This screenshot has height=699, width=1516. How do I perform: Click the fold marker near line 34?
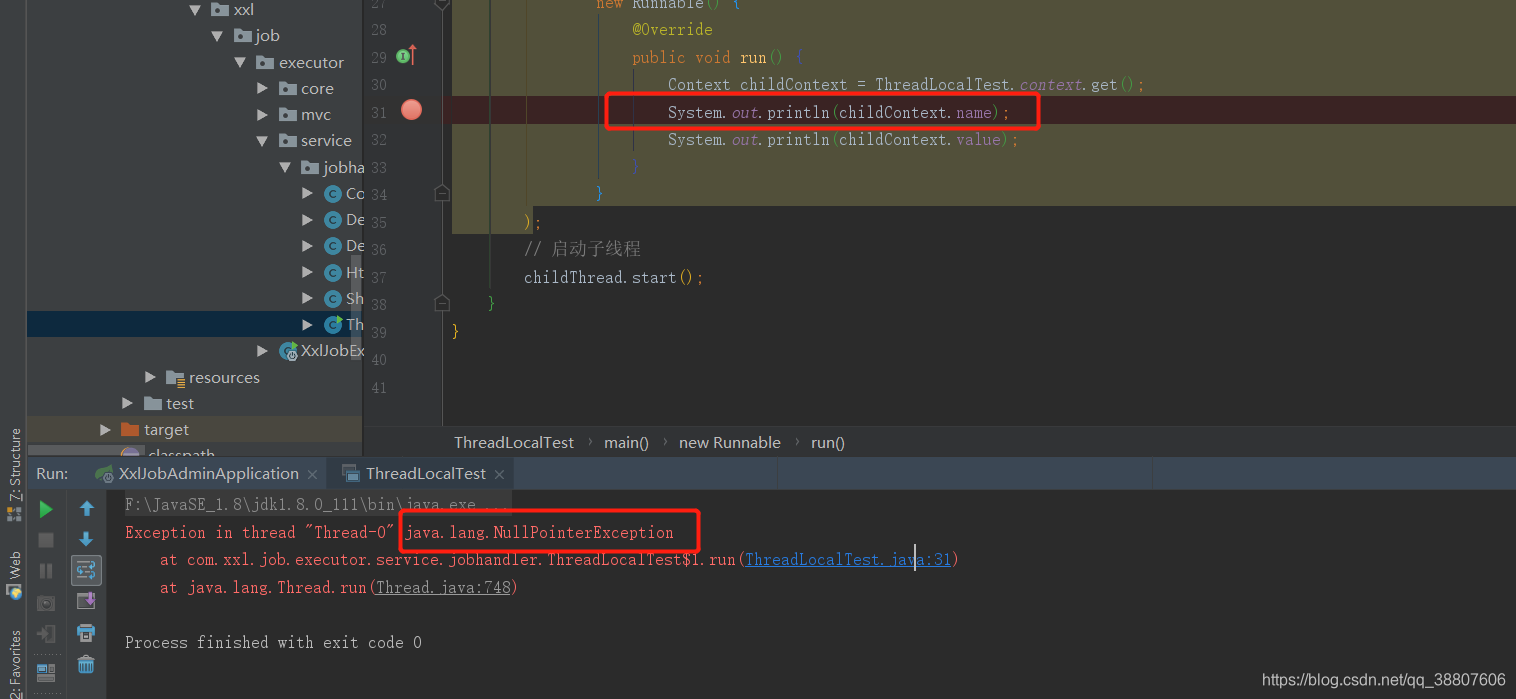(x=442, y=193)
